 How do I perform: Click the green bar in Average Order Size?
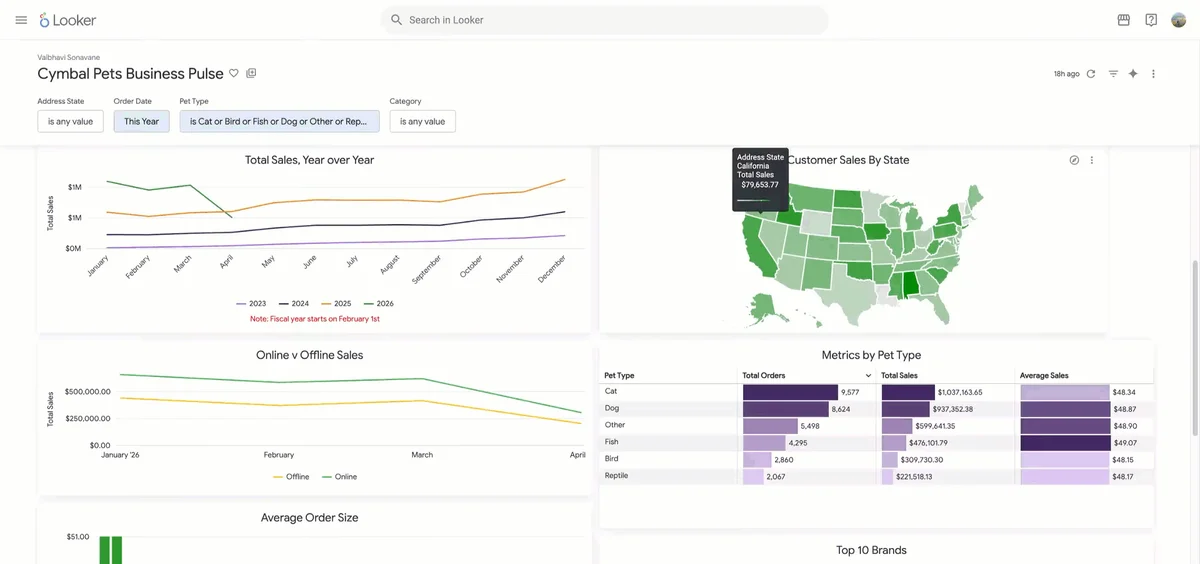pos(110,550)
